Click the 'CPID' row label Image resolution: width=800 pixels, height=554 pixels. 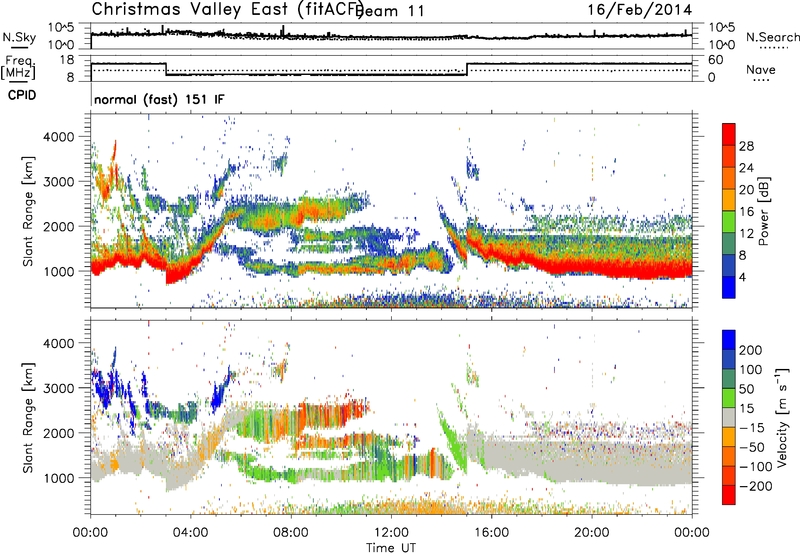pos(22,95)
